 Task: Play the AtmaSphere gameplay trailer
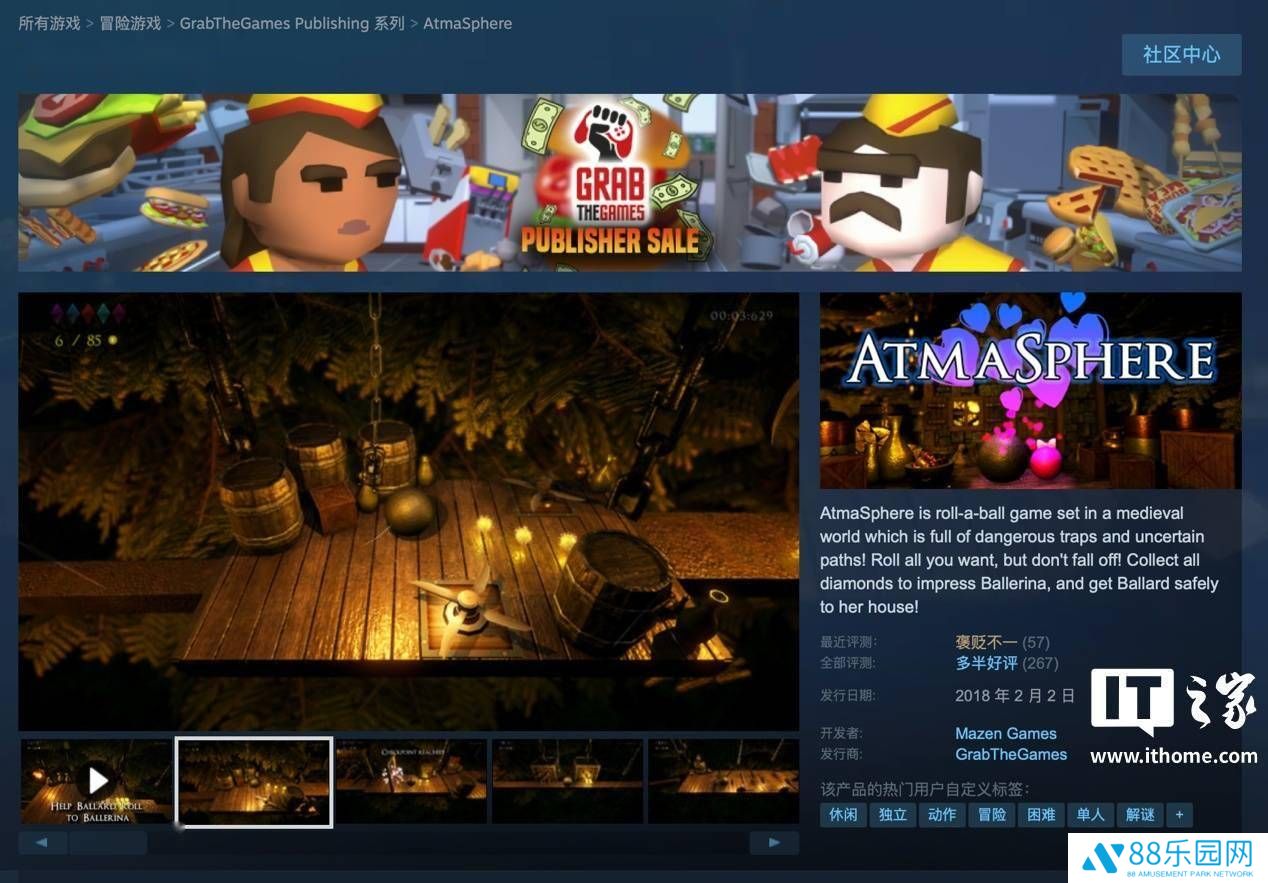pyautogui.click(x=97, y=781)
